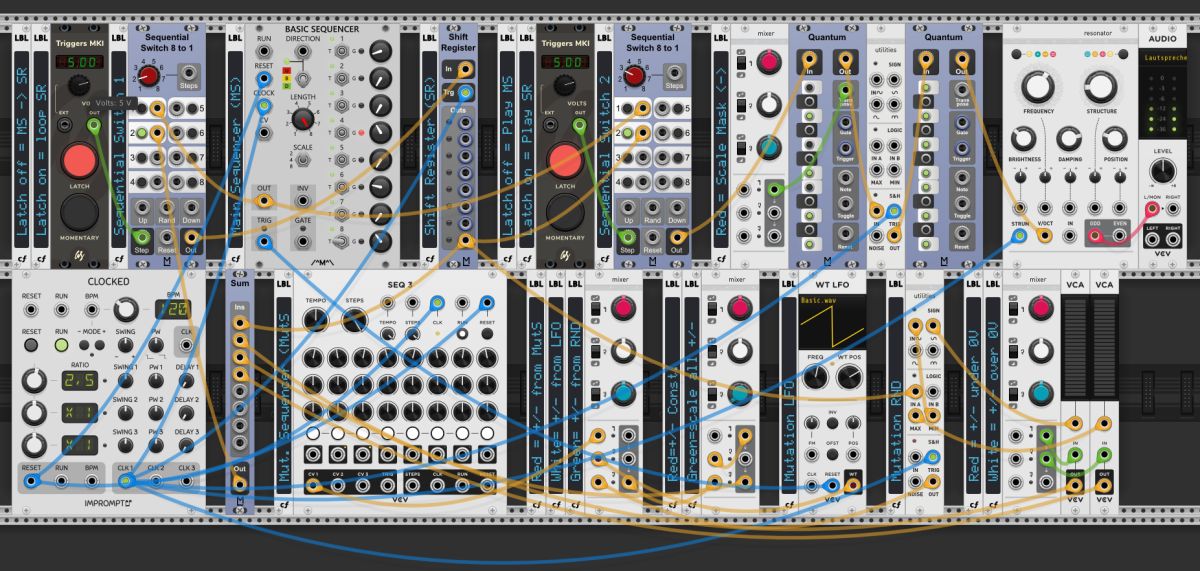Image resolution: width=1200 pixels, height=571 pixels.
Task: Click DIRECTION jack on Basic Sequencer
Action: [x=303, y=51]
